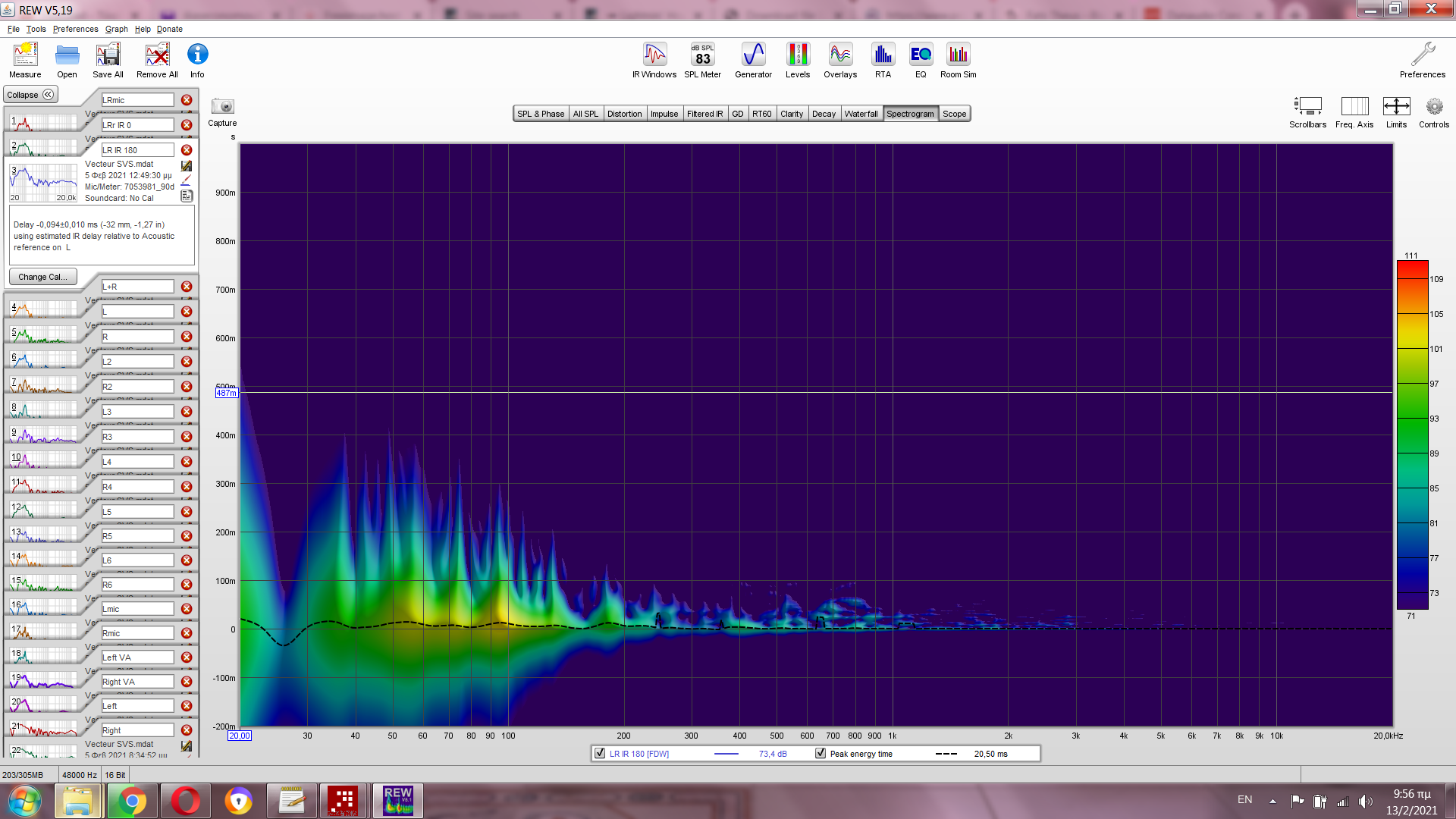Open Windows Start menu
The height and width of the screenshot is (819, 1456).
25,801
